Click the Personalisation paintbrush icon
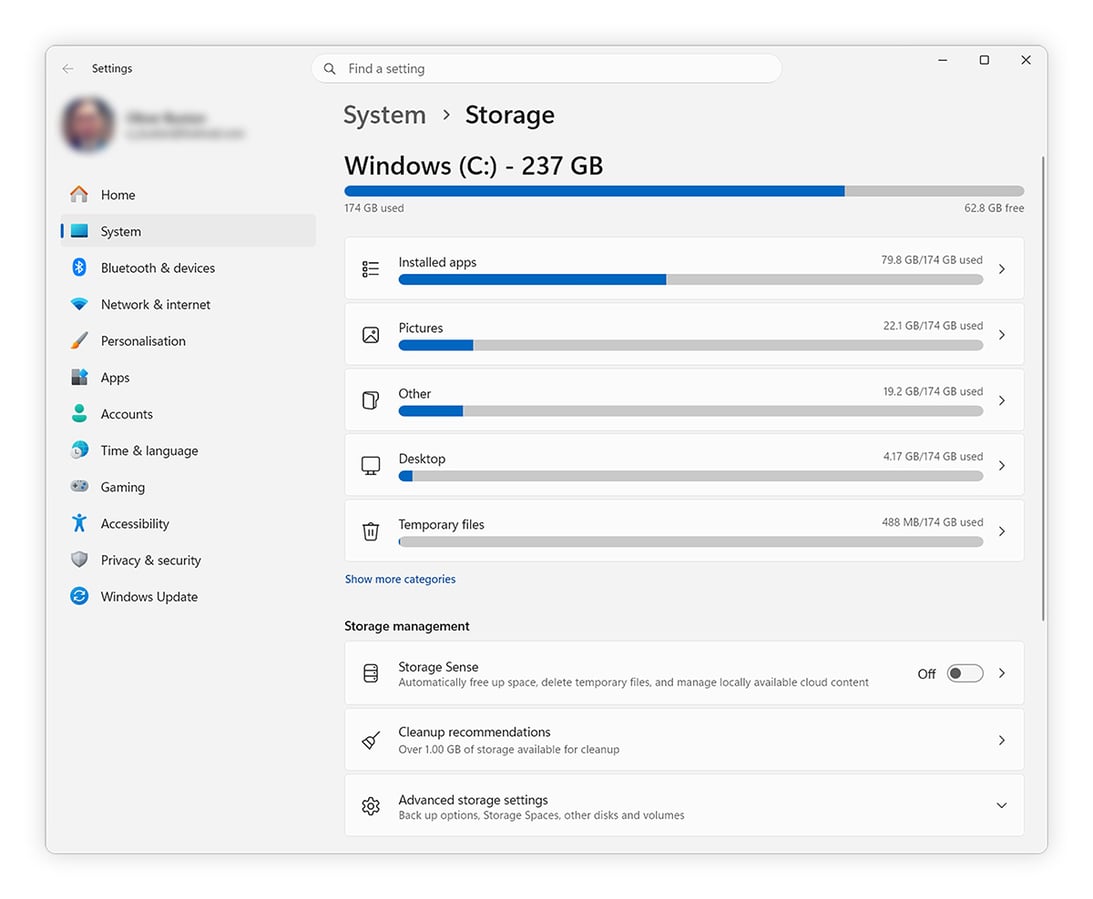 point(79,341)
